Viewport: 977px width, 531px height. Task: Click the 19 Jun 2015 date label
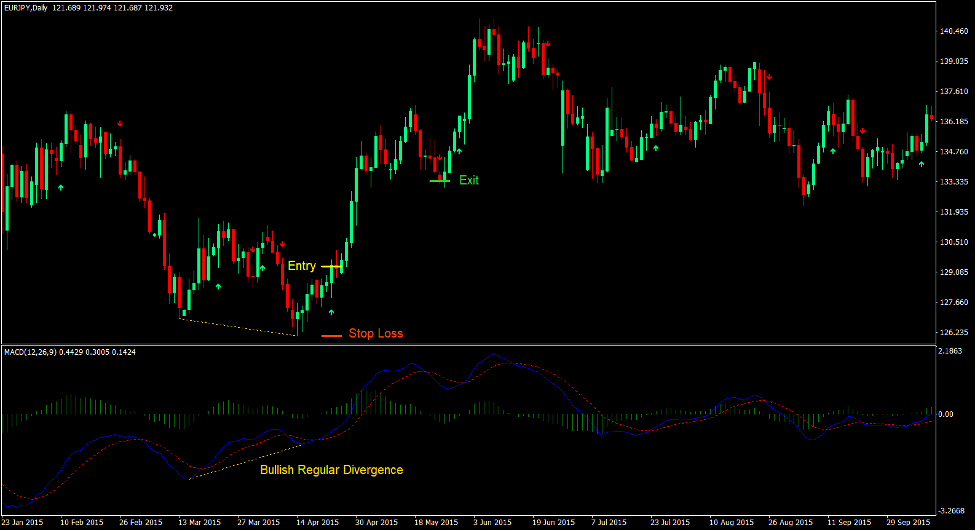coord(553,522)
